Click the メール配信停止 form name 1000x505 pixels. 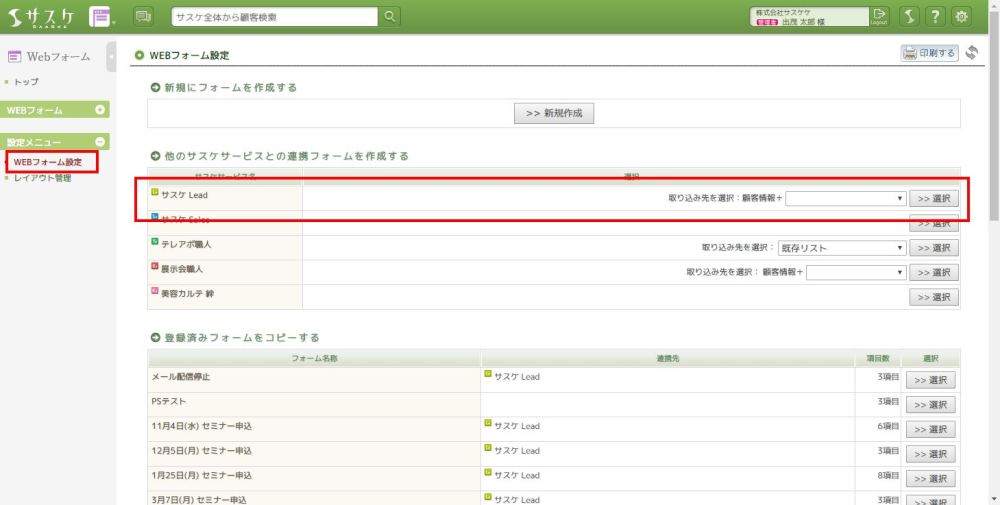[180, 377]
